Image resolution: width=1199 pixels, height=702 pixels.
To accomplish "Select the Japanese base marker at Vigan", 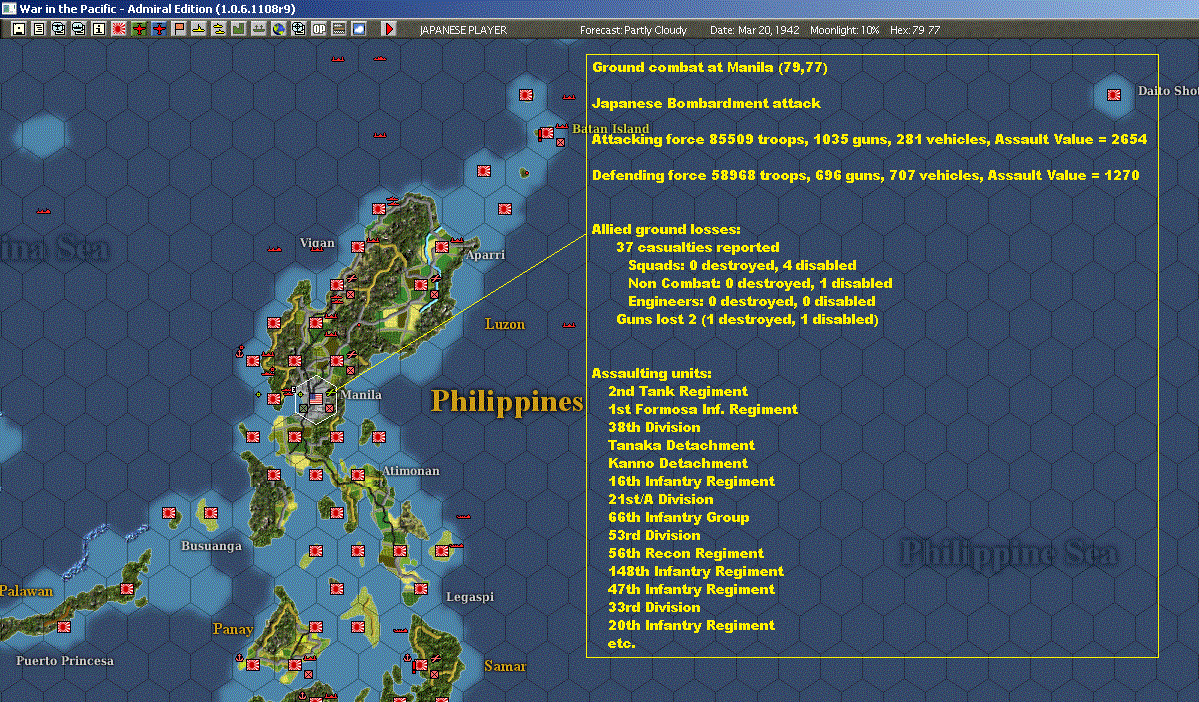I will (x=358, y=247).
